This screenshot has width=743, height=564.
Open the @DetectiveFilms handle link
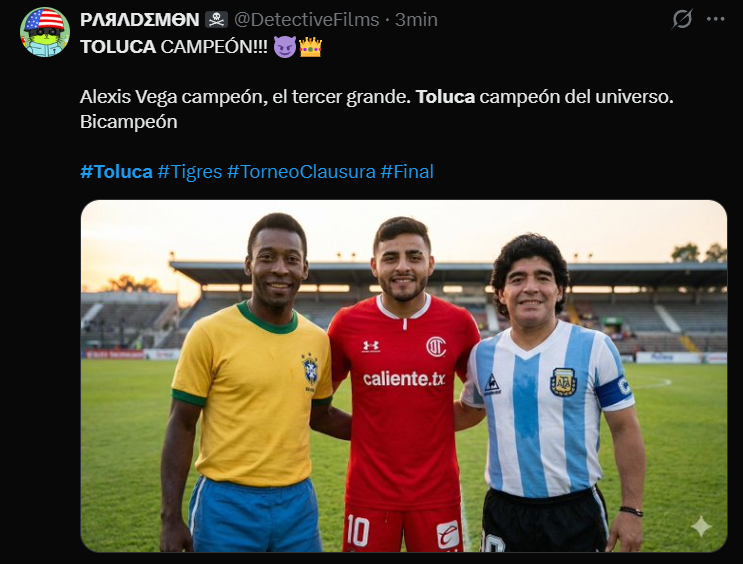[307, 20]
